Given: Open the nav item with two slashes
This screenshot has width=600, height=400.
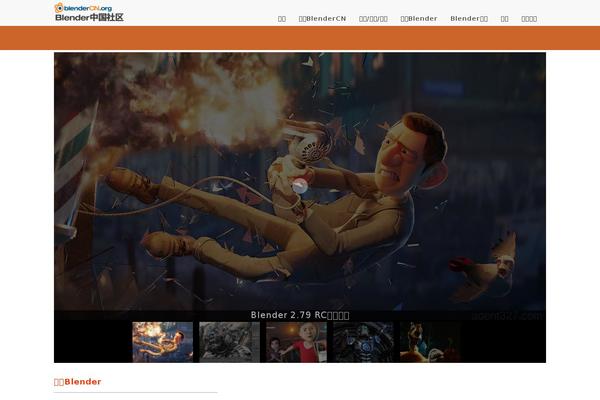Looking at the screenshot, I should tap(373, 19).
